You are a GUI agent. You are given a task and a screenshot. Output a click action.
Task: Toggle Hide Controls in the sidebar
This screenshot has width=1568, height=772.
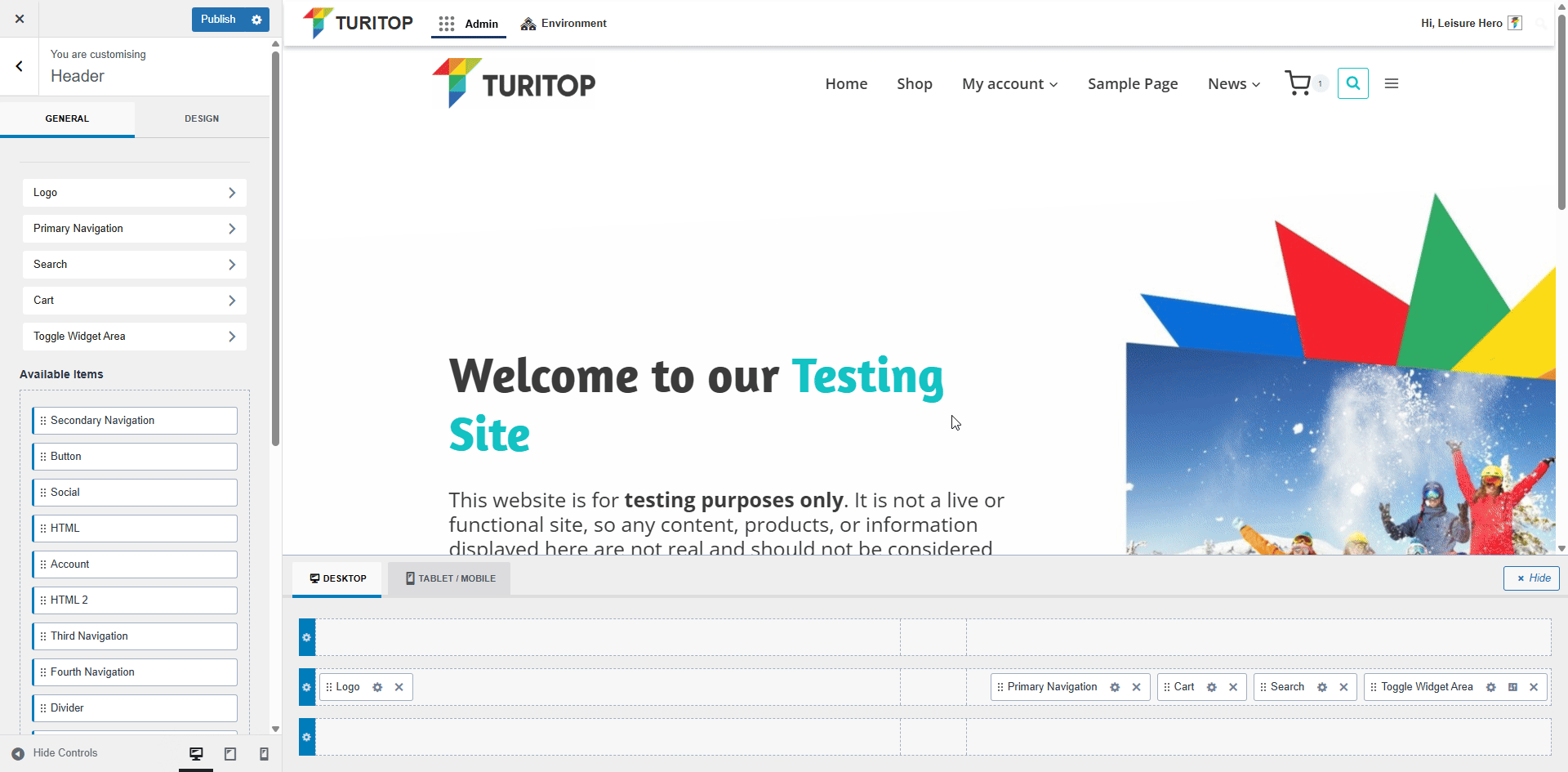point(55,753)
